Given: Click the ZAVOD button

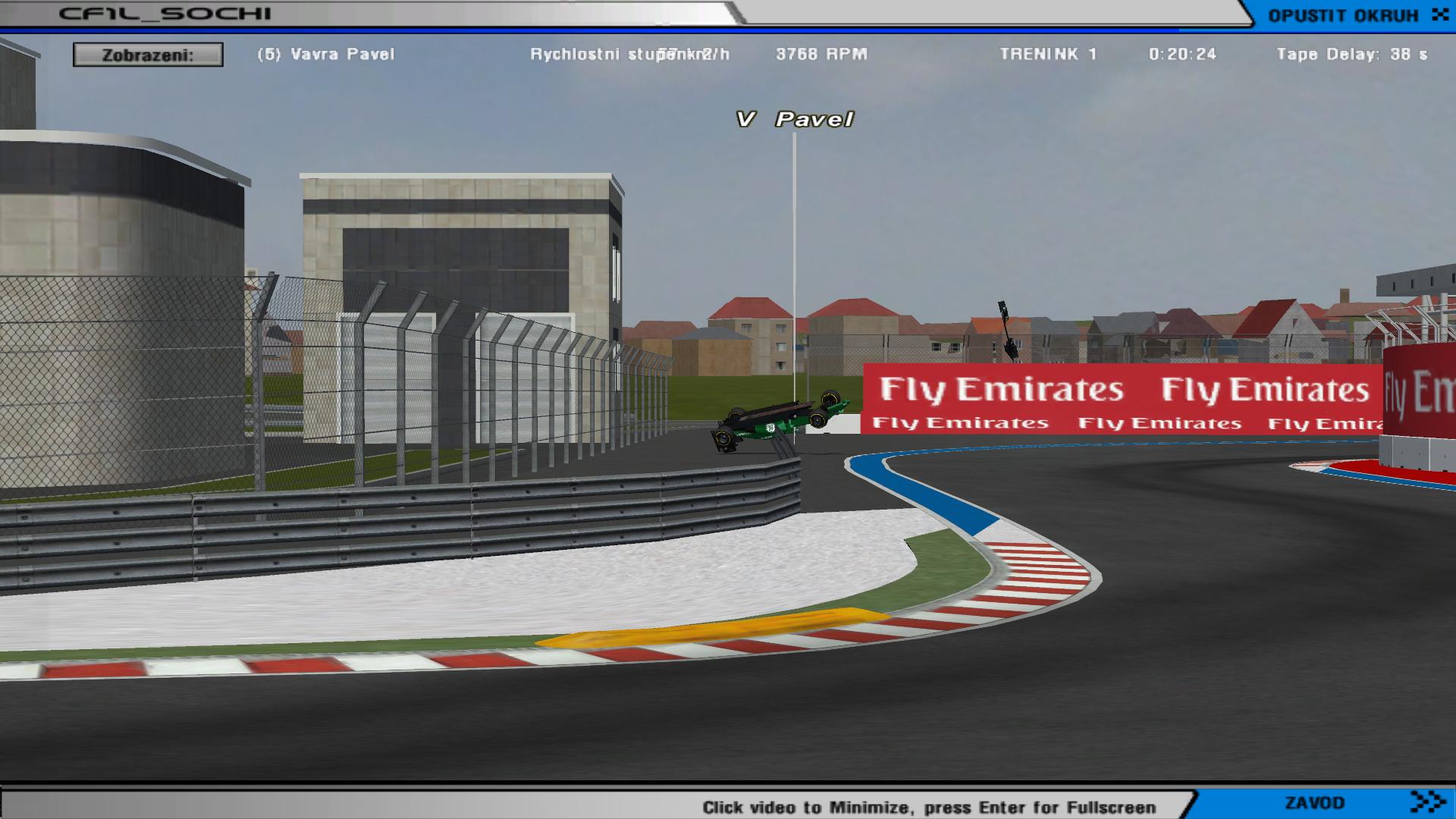Looking at the screenshot, I should [x=1314, y=803].
